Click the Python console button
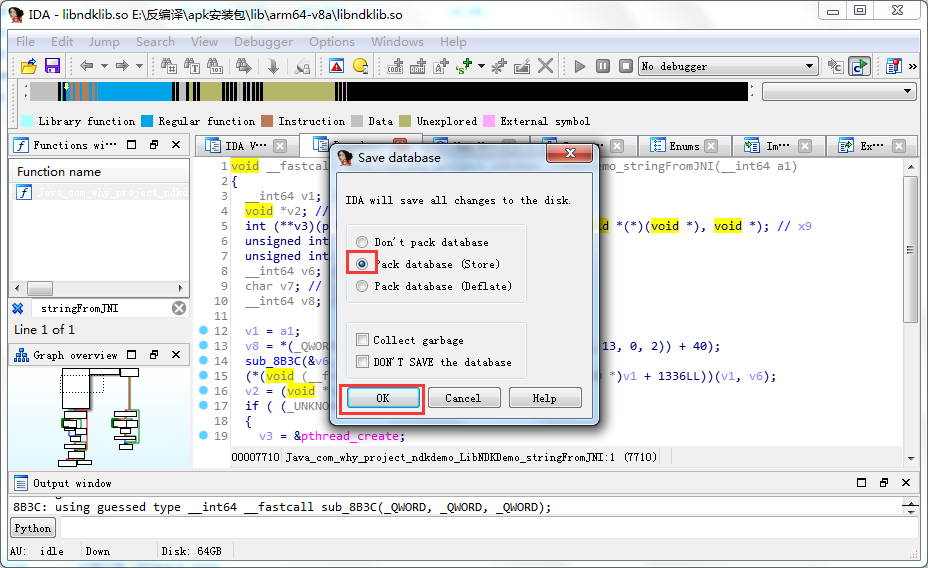The width and height of the screenshot is (928, 568). [33, 528]
